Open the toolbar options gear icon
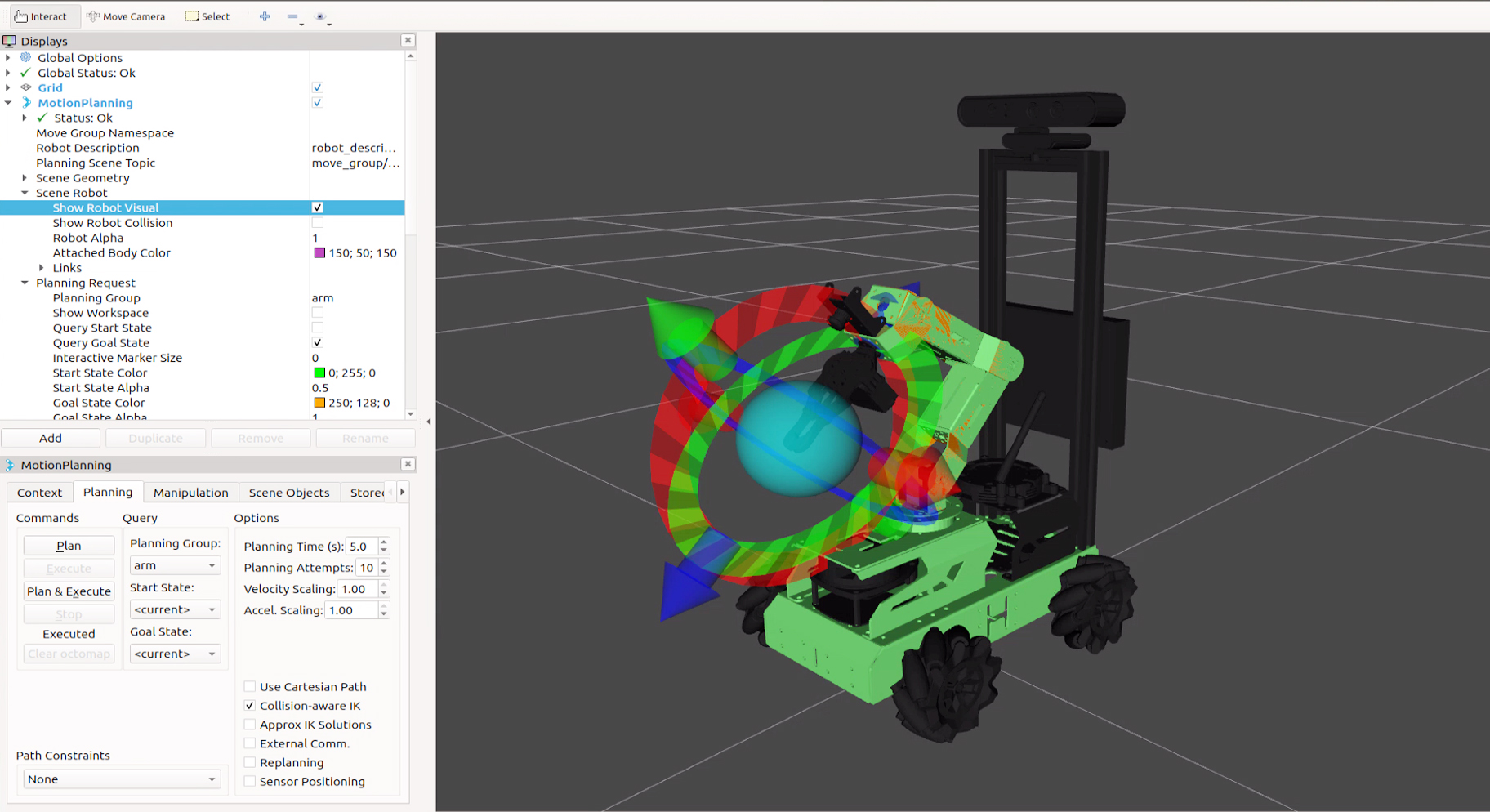This screenshot has height=812, width=1490. point(320,16)
